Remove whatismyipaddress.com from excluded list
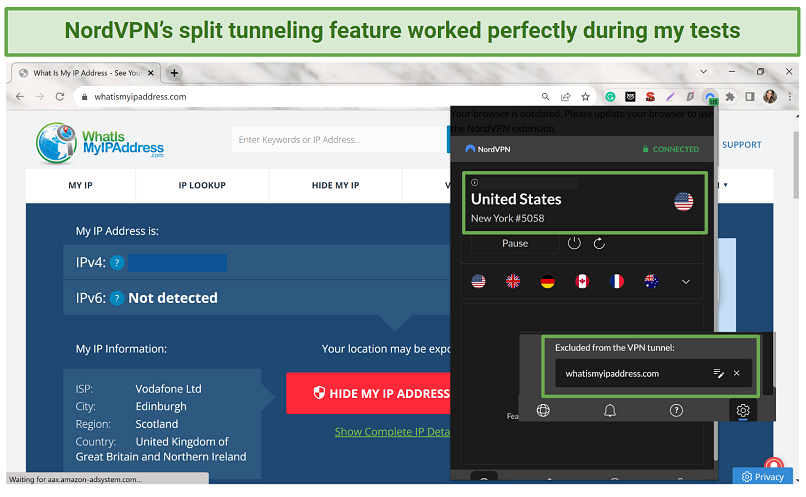The height and width of the screenshot is (497, 806). coord(737,374)
